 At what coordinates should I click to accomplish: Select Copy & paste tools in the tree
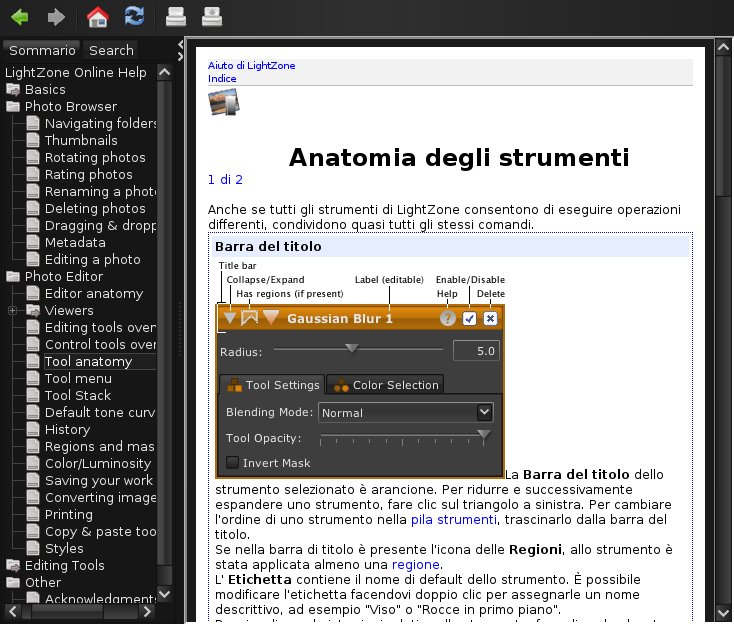100,531
